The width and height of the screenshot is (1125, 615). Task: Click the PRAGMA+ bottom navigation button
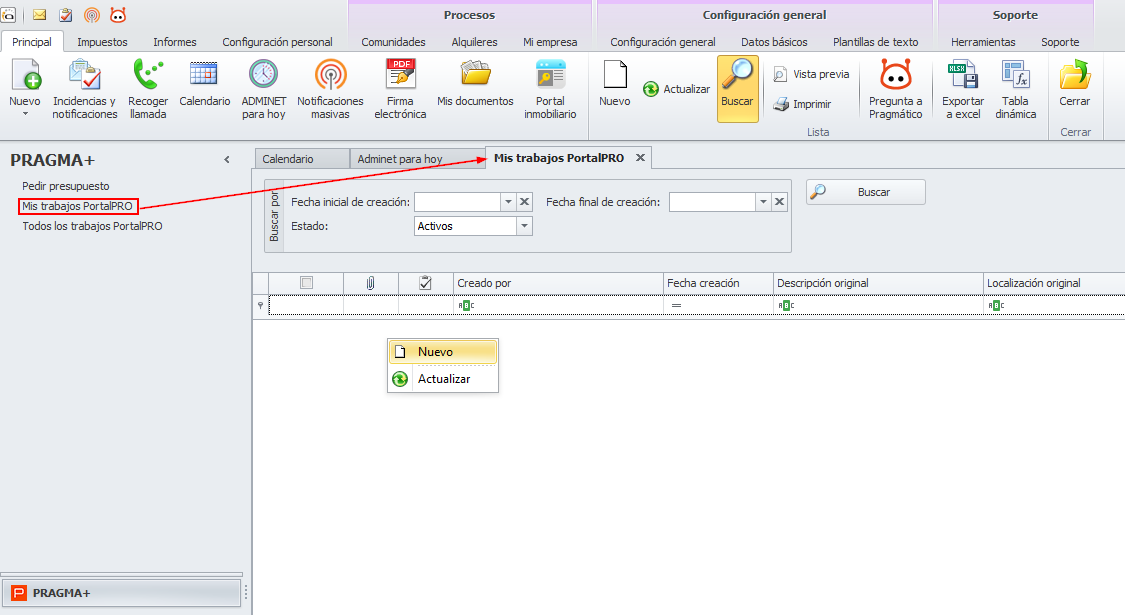coord(121,593)
